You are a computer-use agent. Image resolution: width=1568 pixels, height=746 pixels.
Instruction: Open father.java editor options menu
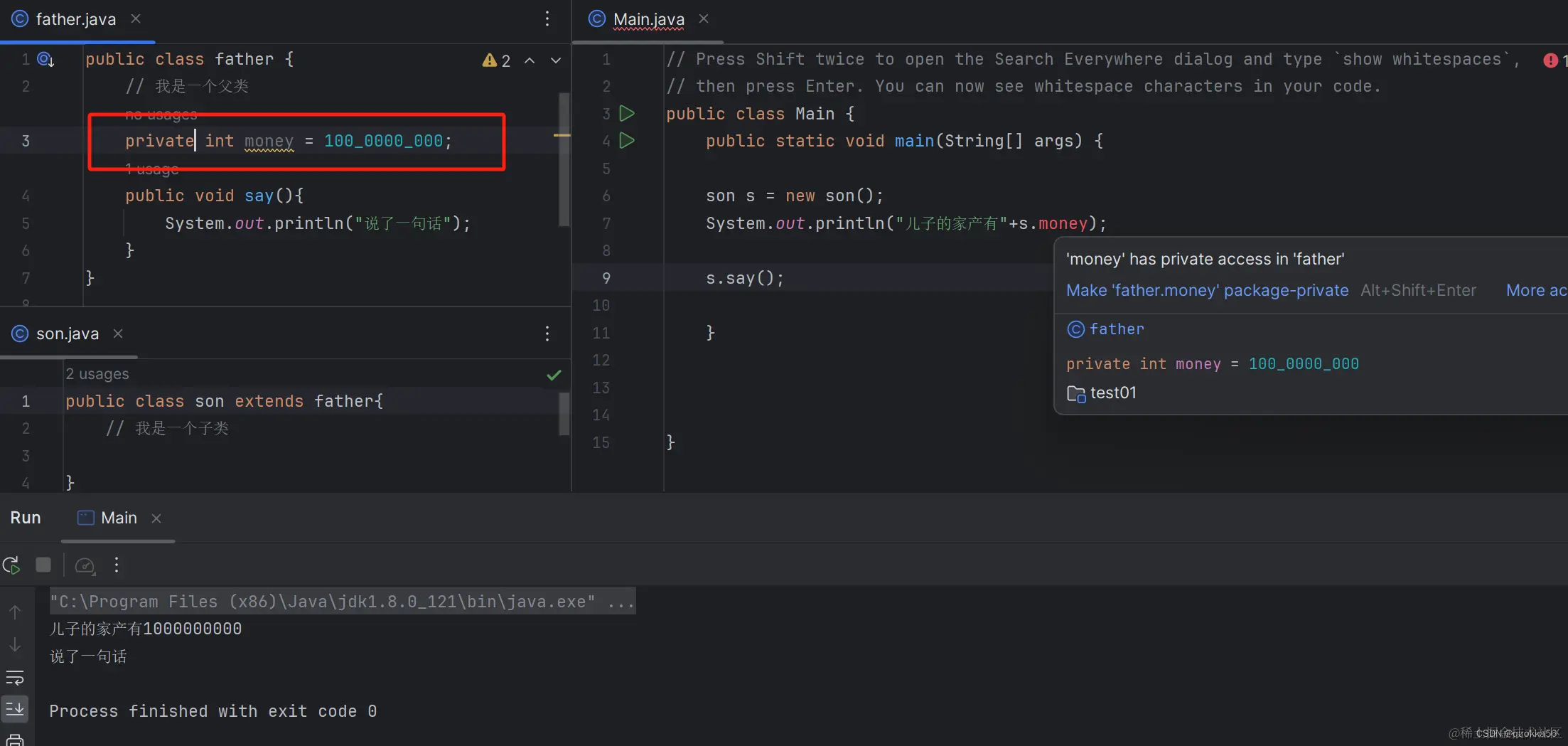click(547, 18)
